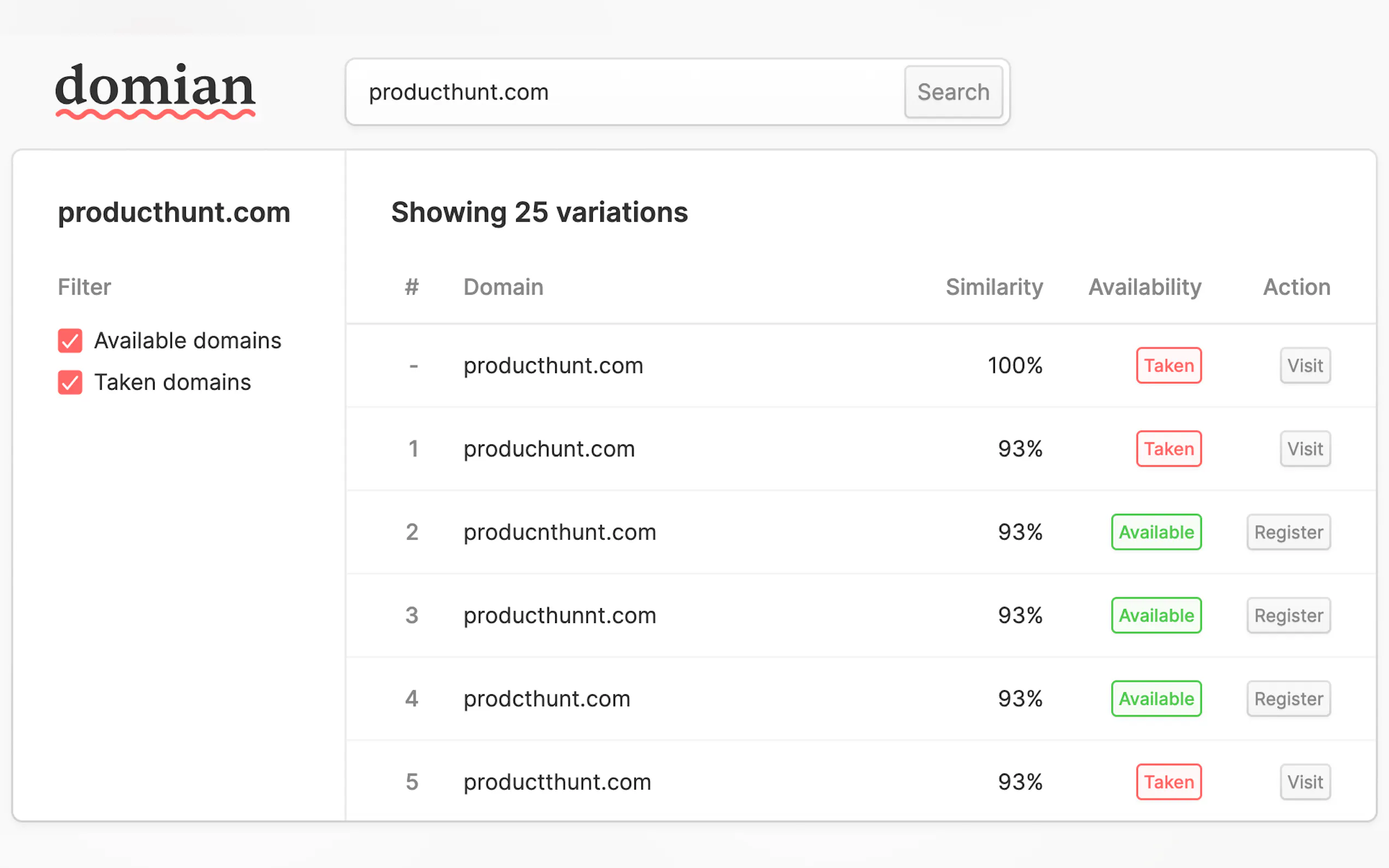Select the producthunnt.com domain name
Viewport: 1389px width, 868px height.
[x=559, y=615]
